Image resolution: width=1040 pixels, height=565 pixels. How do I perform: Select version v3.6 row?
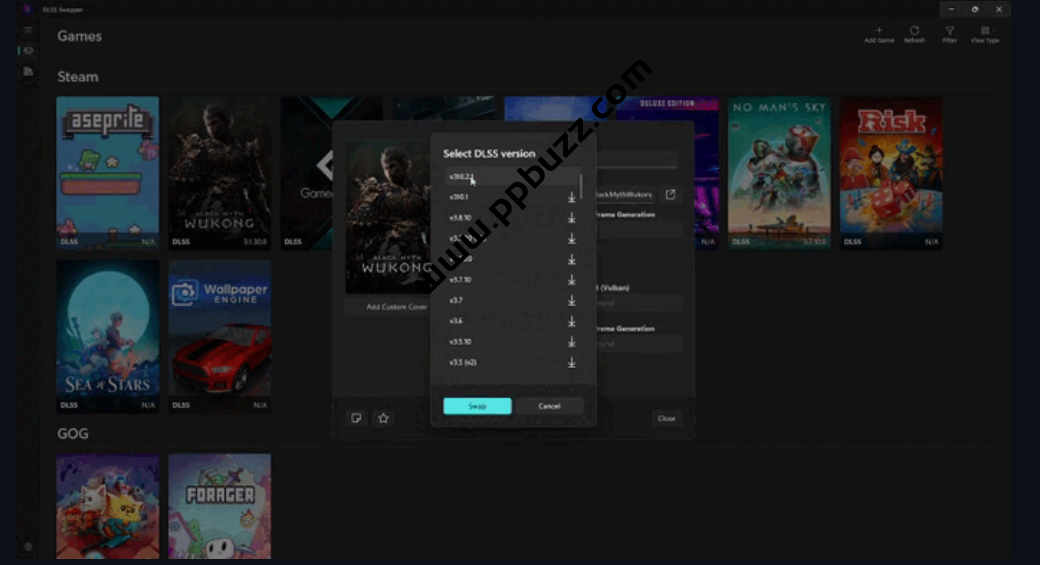point(512,321)
